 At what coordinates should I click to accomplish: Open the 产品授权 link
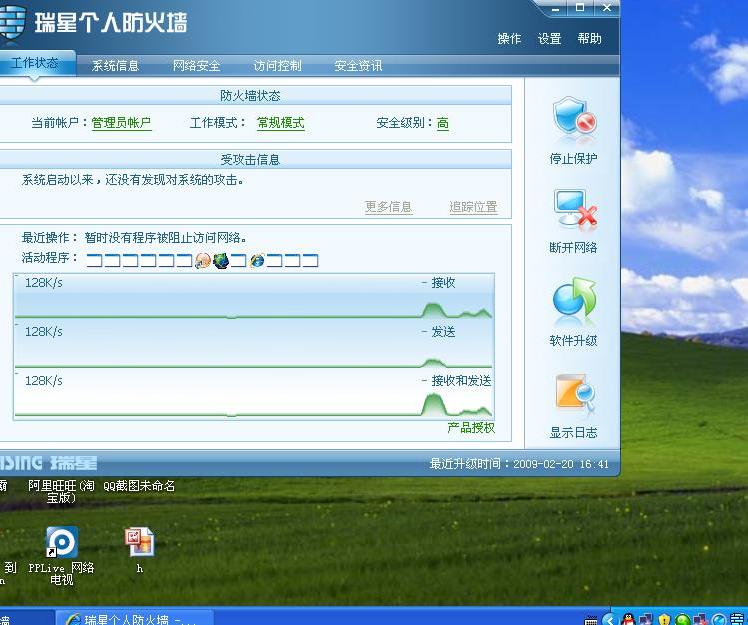[x=471, y=427]
